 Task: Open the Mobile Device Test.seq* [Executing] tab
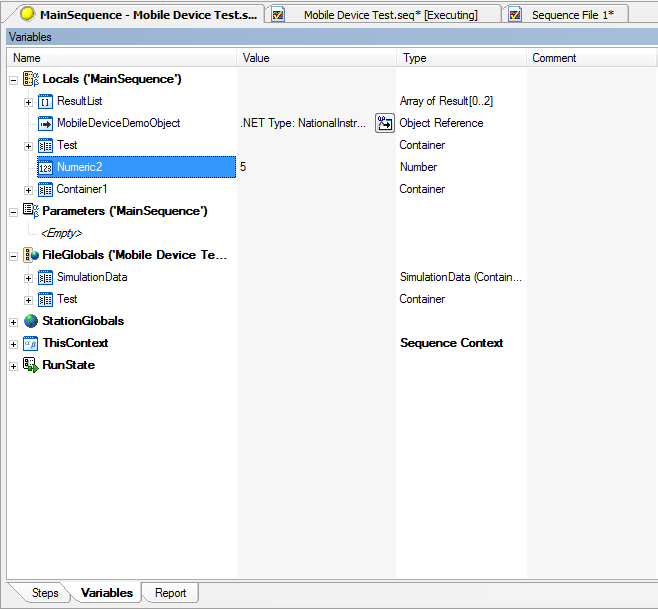(x=388, y=15)
